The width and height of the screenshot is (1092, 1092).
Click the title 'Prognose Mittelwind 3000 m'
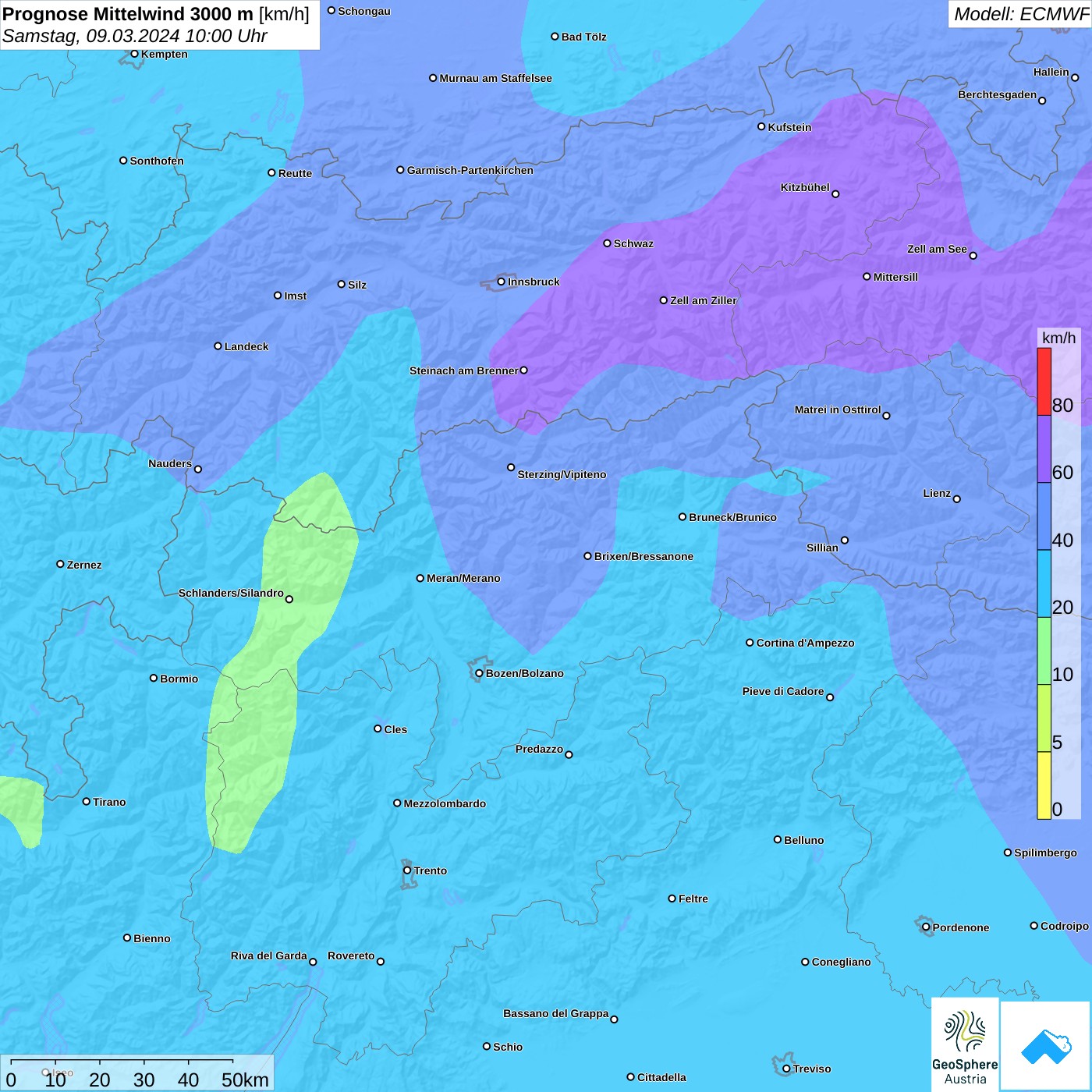pyautogui.click(x=128, y=14)
